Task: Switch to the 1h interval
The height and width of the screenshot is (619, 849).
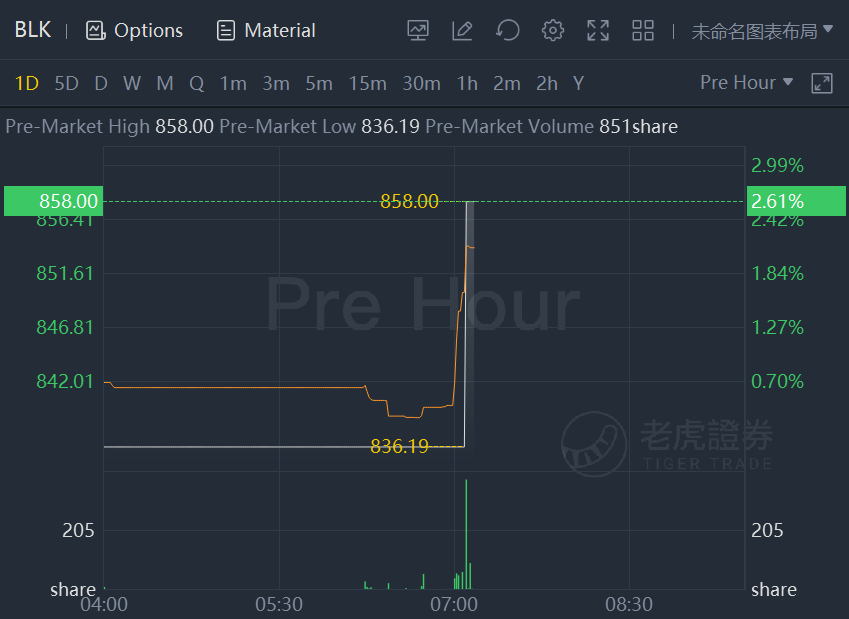Action: pos(467,83)
